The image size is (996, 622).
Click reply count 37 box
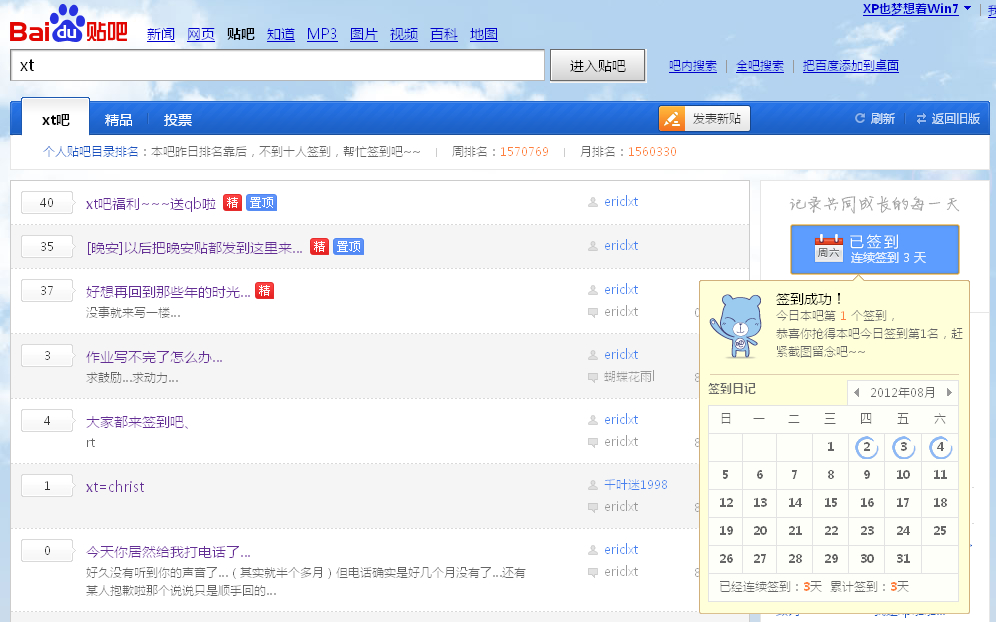pos(46,291)
